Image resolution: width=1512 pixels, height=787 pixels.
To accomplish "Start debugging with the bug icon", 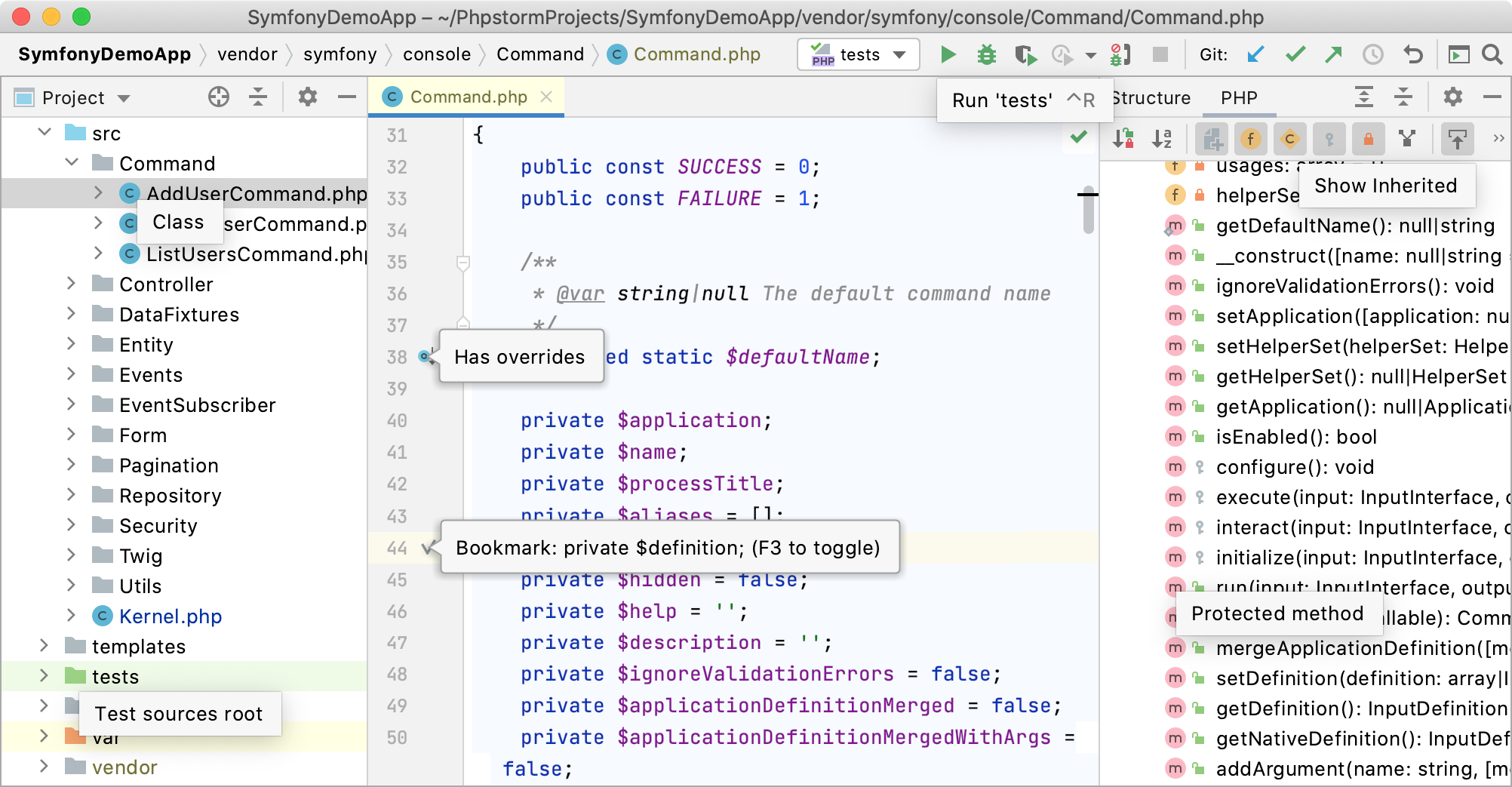I will pyautogui.click(x=986, y=54).
